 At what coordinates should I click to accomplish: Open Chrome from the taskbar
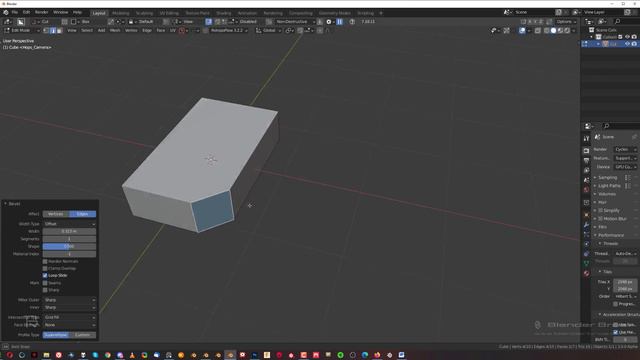pos(107,355)
